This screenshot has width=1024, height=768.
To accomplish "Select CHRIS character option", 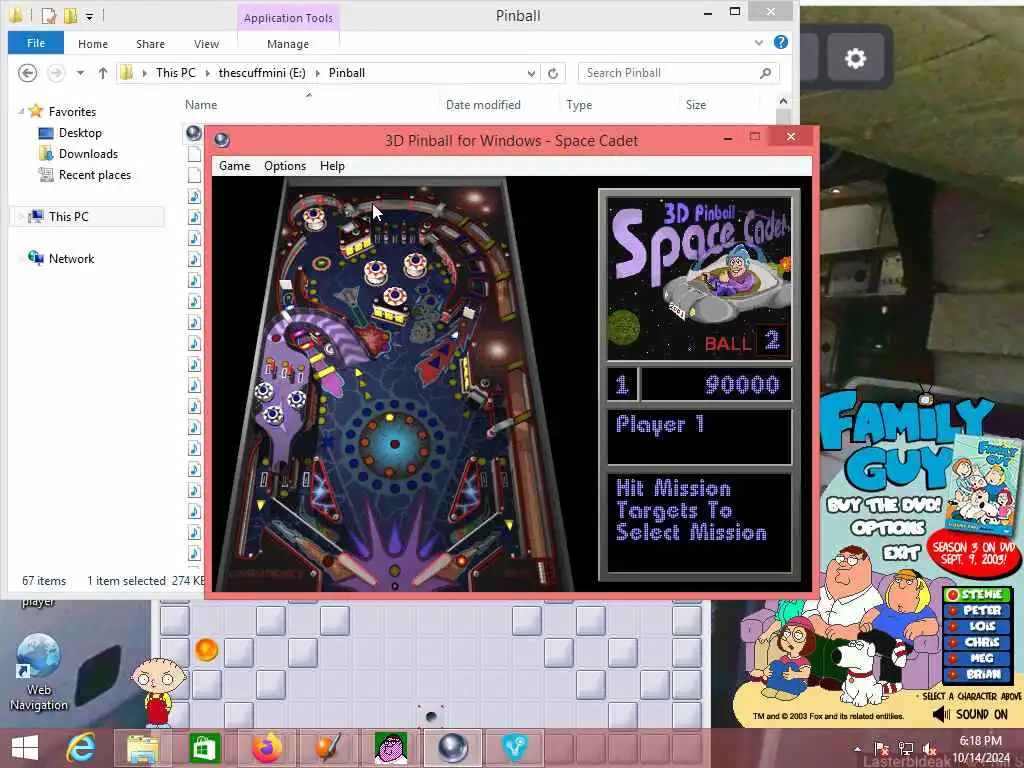I will pos(977,642).
